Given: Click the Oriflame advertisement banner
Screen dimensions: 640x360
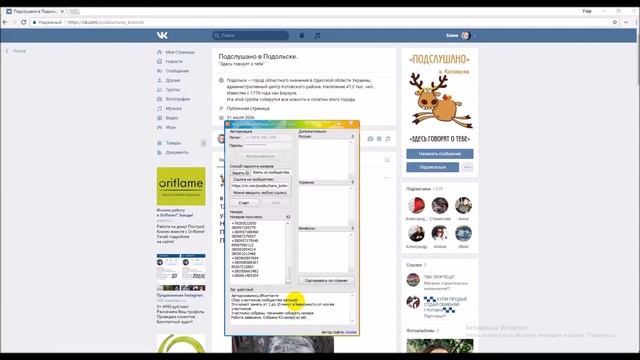Looking at the screenshot, I should [x=181, y=186].
